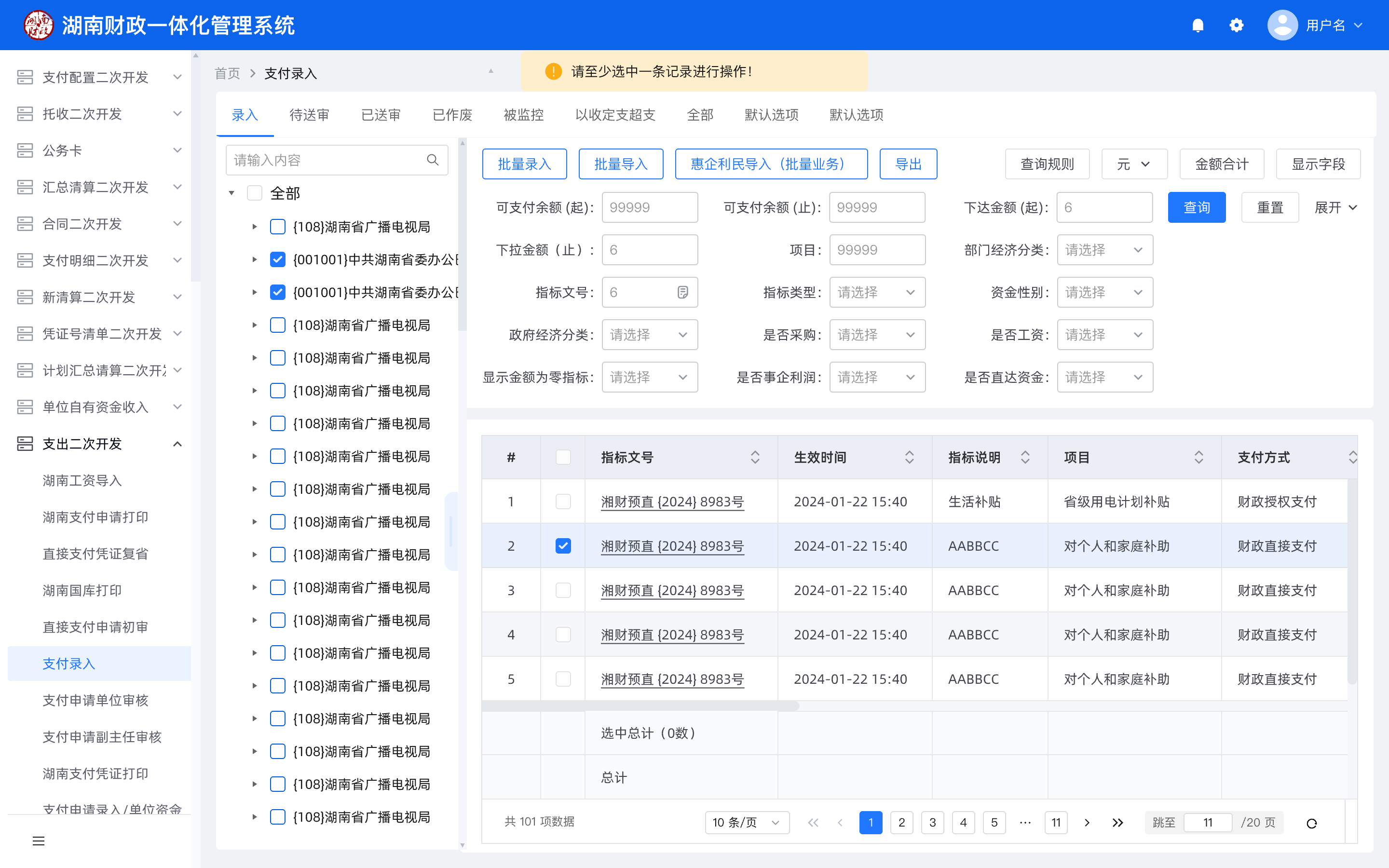Click the search magnifier in tree filter

click(433, 160)
